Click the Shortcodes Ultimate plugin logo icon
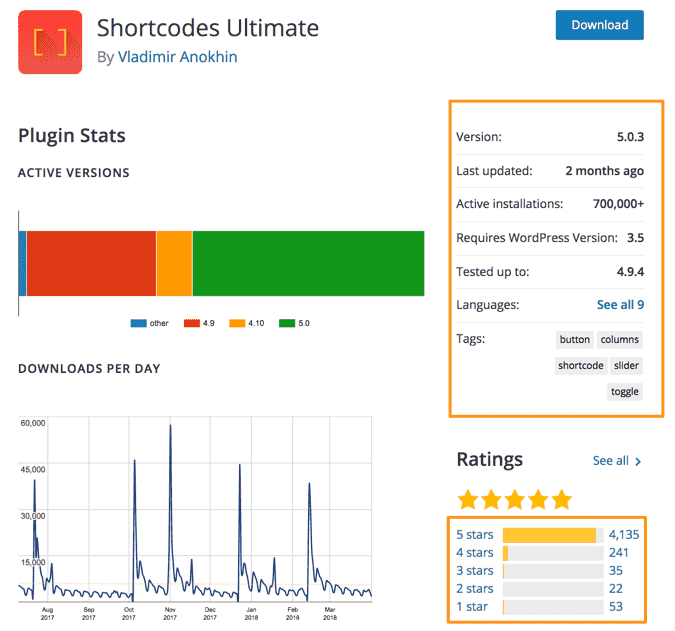675x631 pixels. tap(50, 42)
